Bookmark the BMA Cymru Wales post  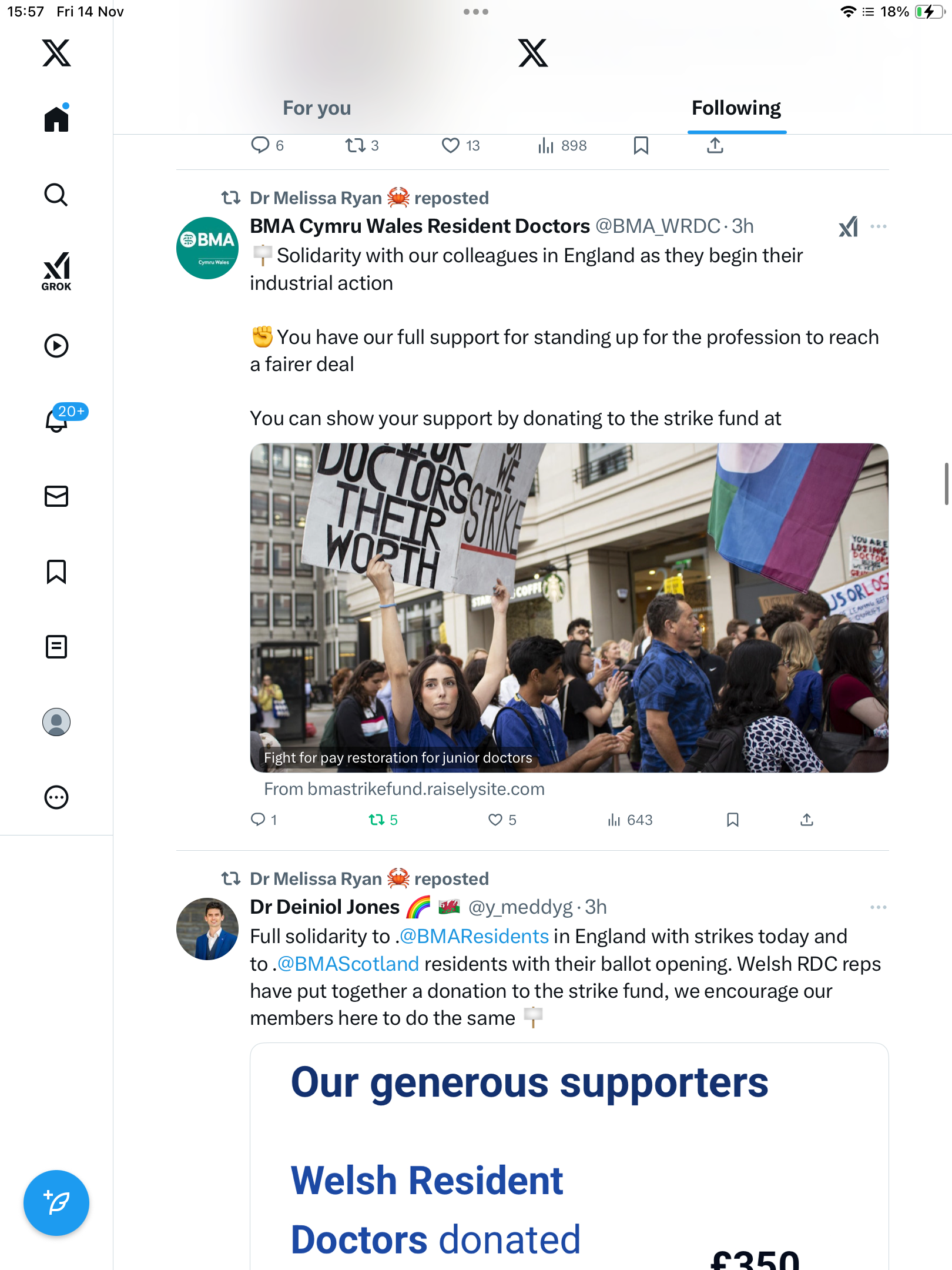pyautogui.click(x=732, y=820)
